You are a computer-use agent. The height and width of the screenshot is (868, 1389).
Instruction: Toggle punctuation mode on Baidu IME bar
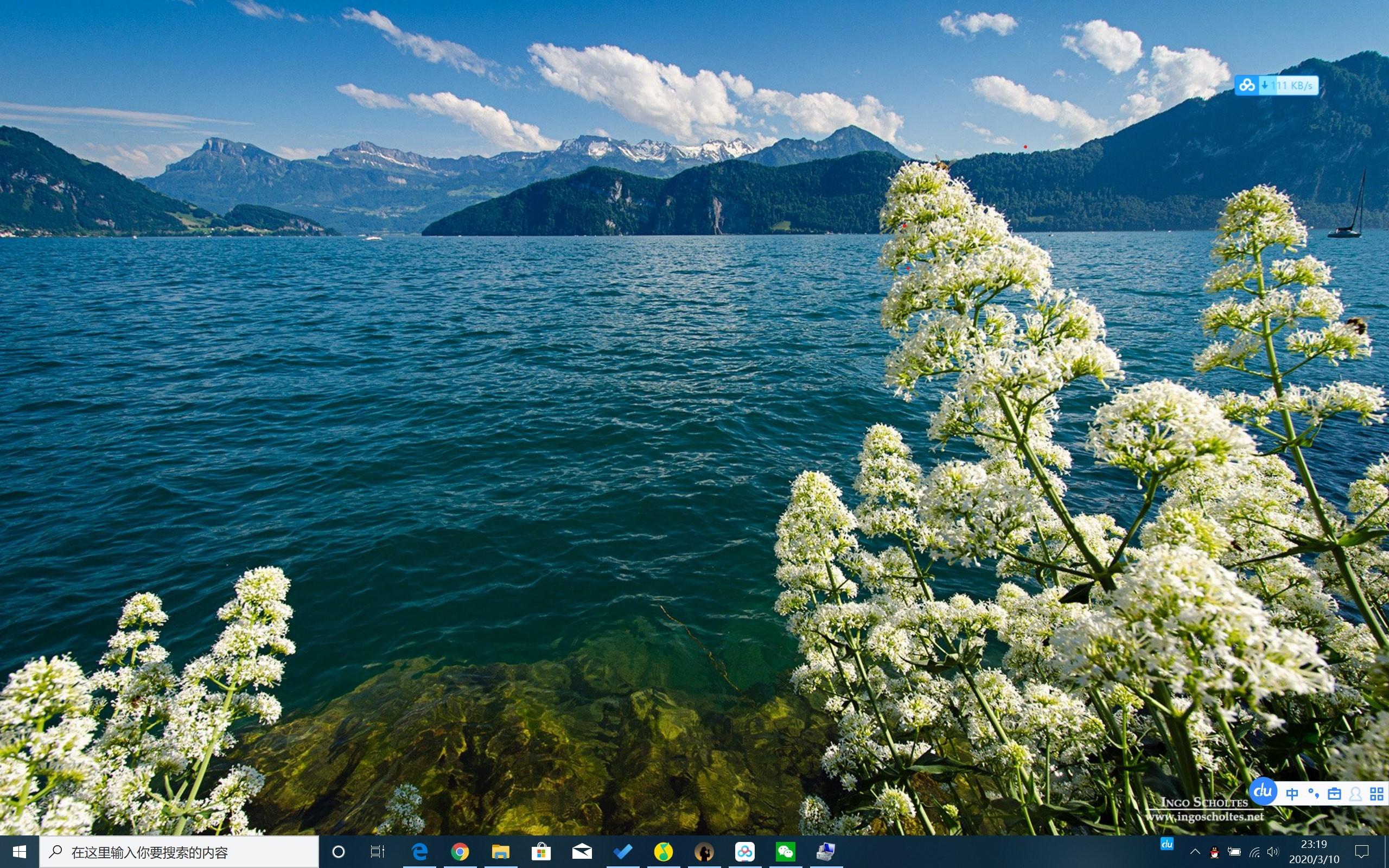[x=1312, y=794]
